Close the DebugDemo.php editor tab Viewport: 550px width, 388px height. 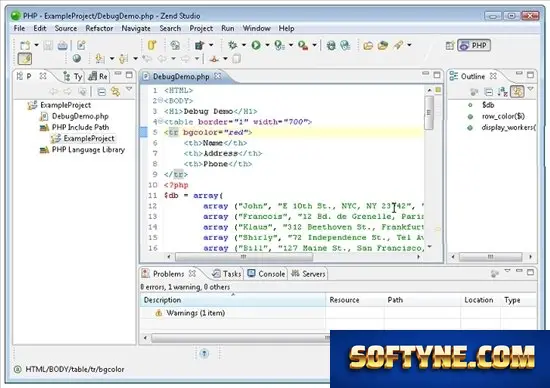(218, 76)
